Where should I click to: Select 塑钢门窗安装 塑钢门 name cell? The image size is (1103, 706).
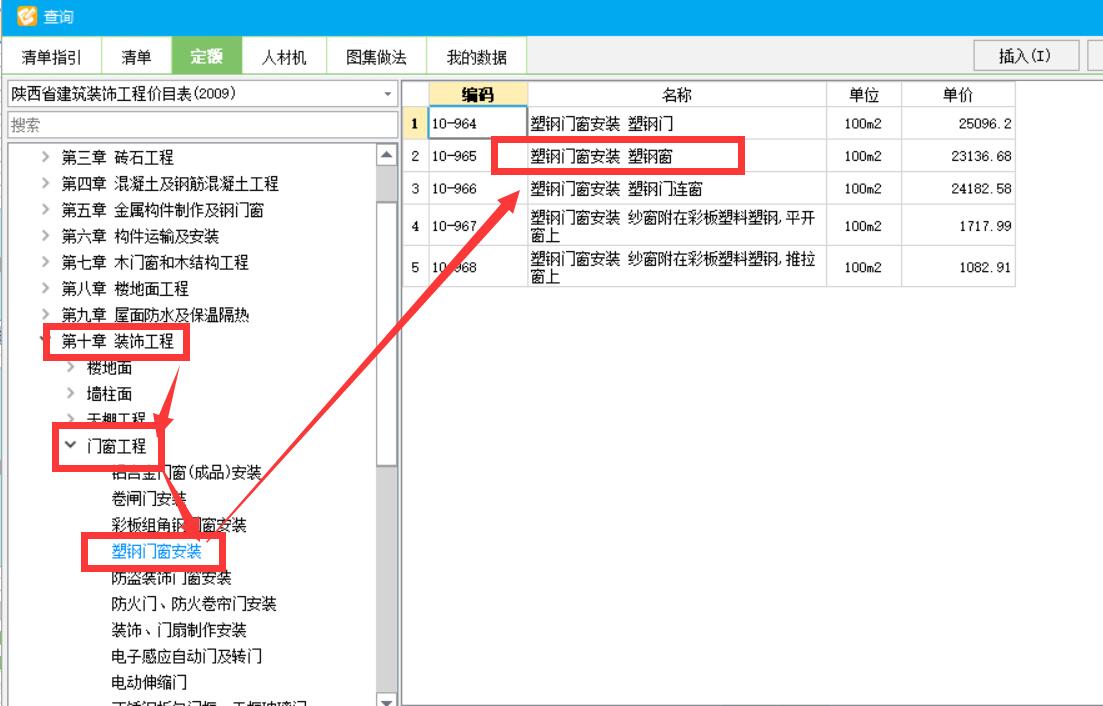tap(677, 123)
